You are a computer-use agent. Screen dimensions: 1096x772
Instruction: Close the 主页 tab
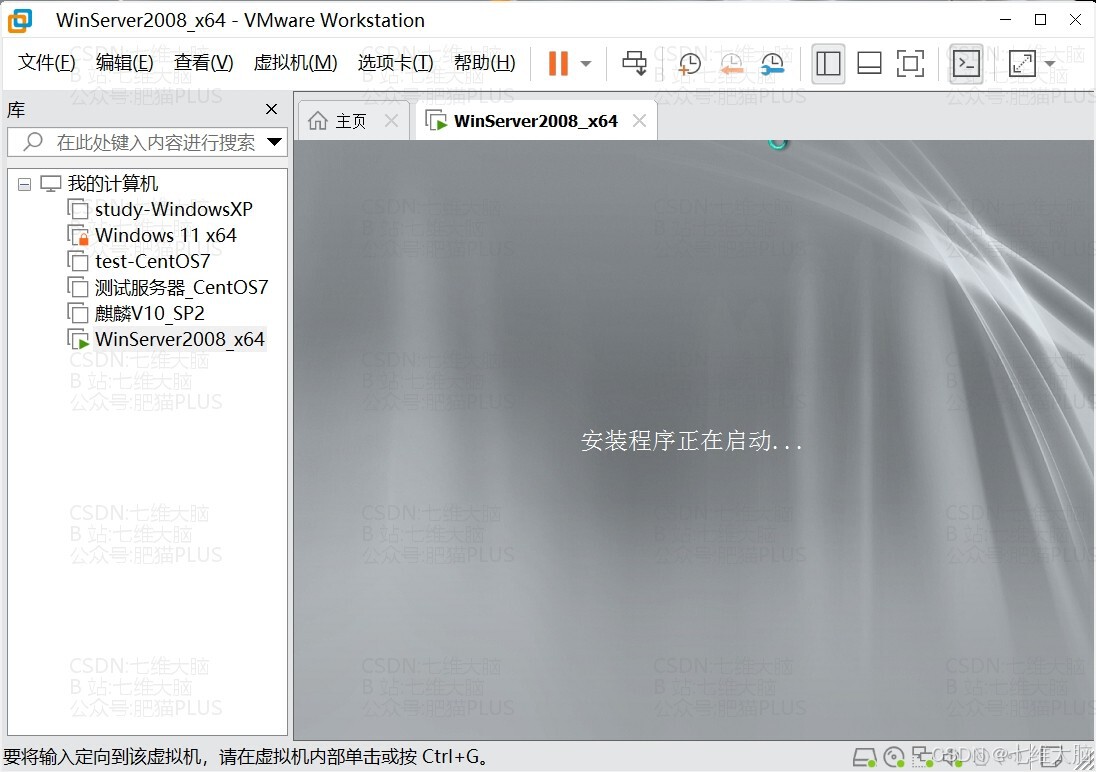[x=391, y=121]
